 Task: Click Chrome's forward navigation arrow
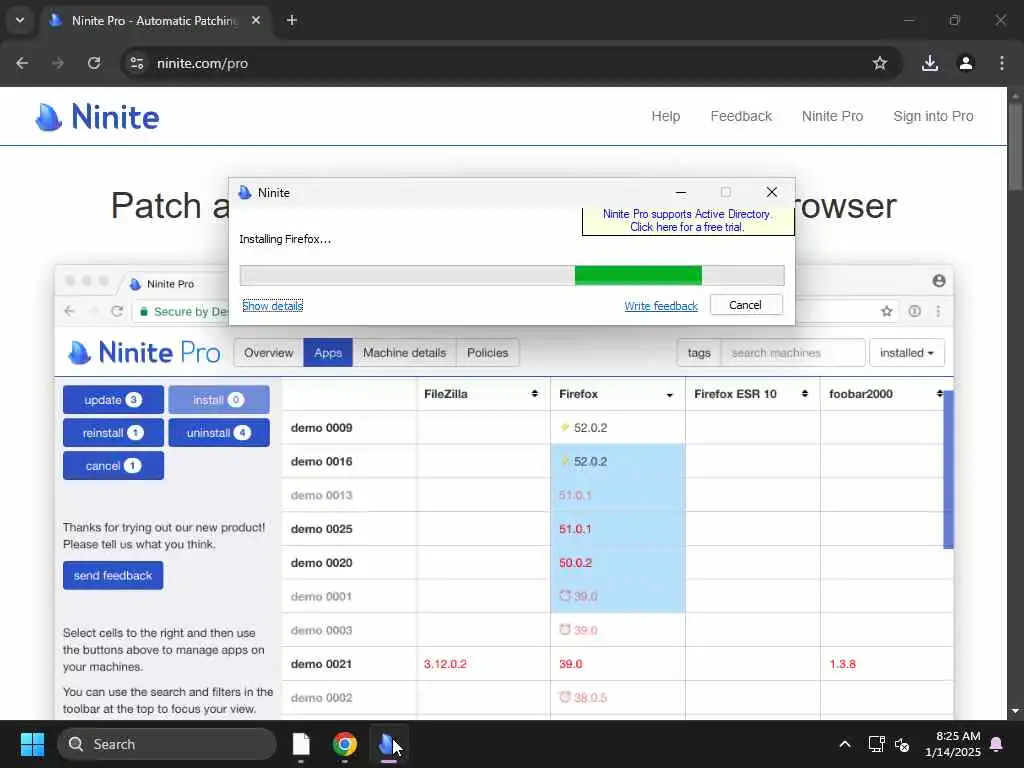[x=58, y=63]
